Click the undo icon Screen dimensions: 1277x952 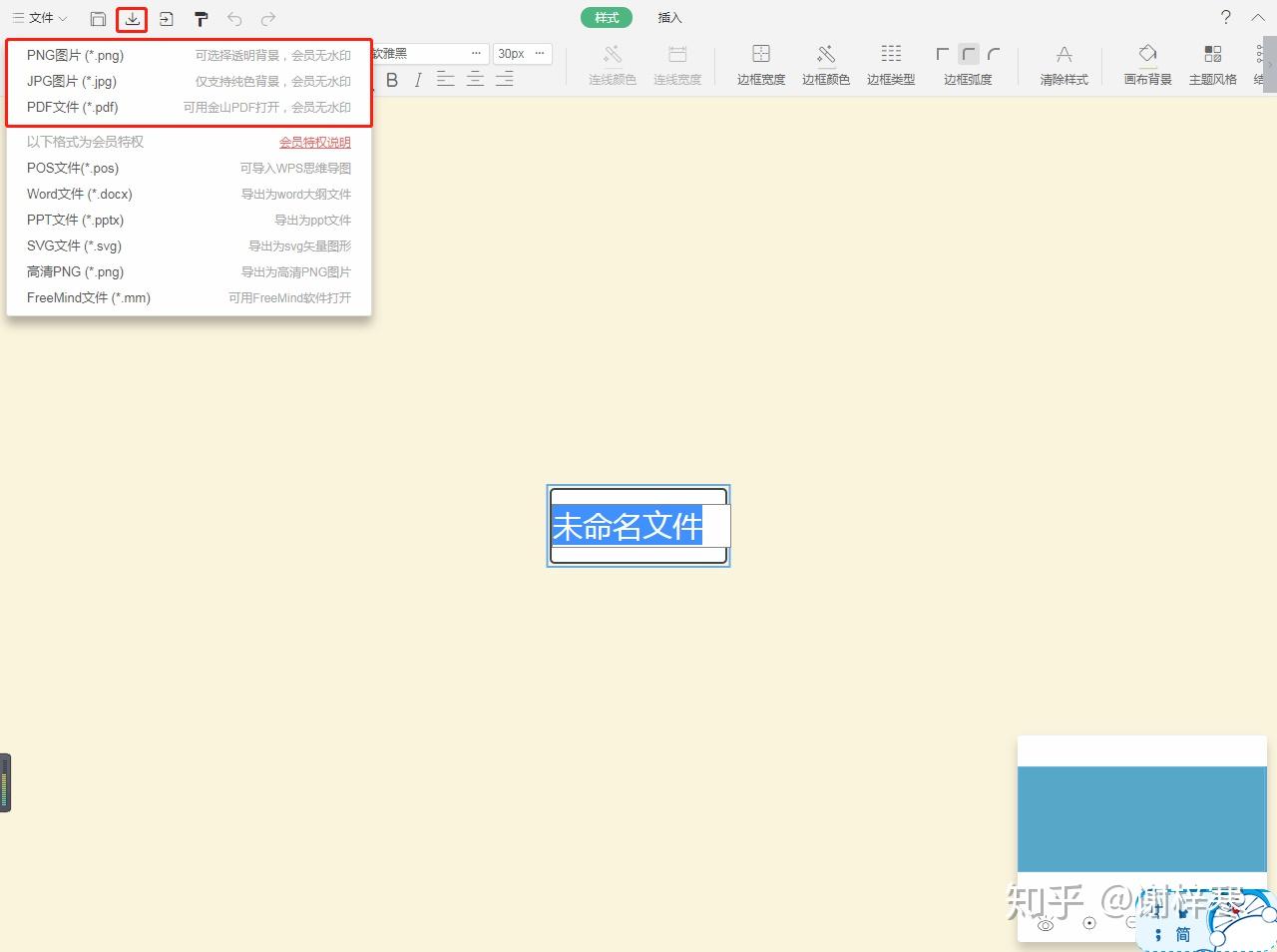click(235, 18)
